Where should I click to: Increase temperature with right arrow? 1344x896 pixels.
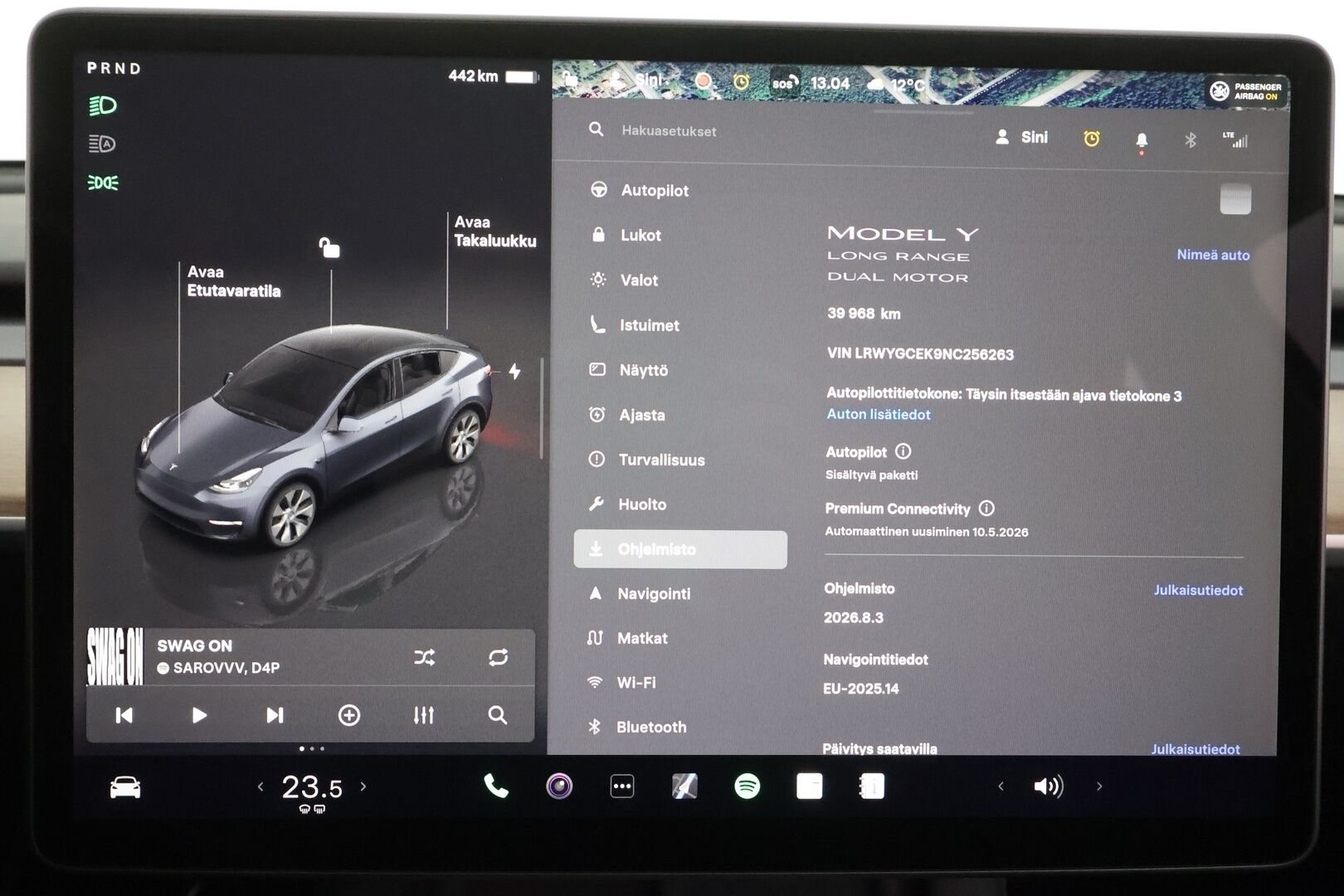point(363,786)
